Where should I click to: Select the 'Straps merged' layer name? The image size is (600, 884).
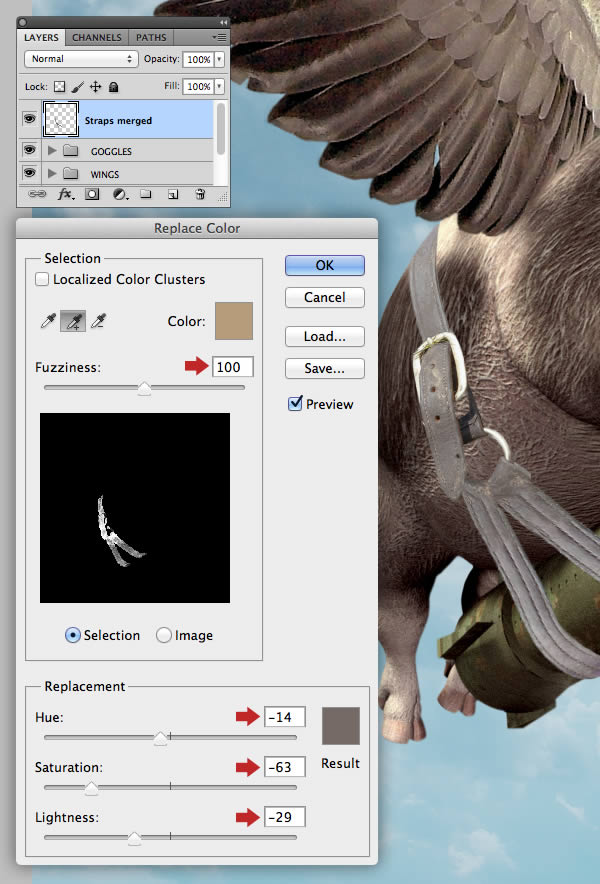[x=118, y=121]
